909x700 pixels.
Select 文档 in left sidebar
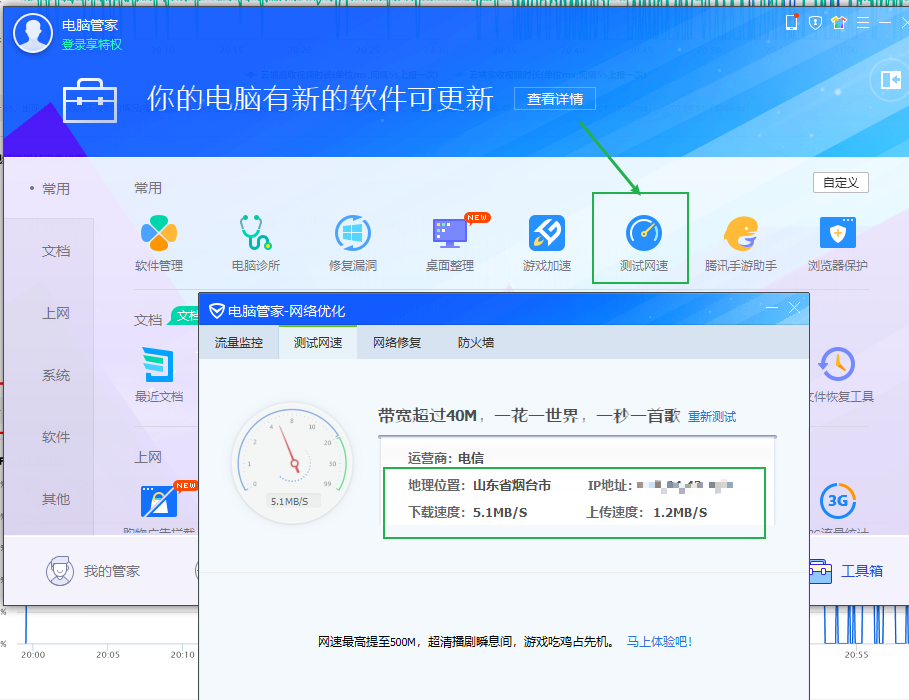pyautogui.click(x=56, y=251)
